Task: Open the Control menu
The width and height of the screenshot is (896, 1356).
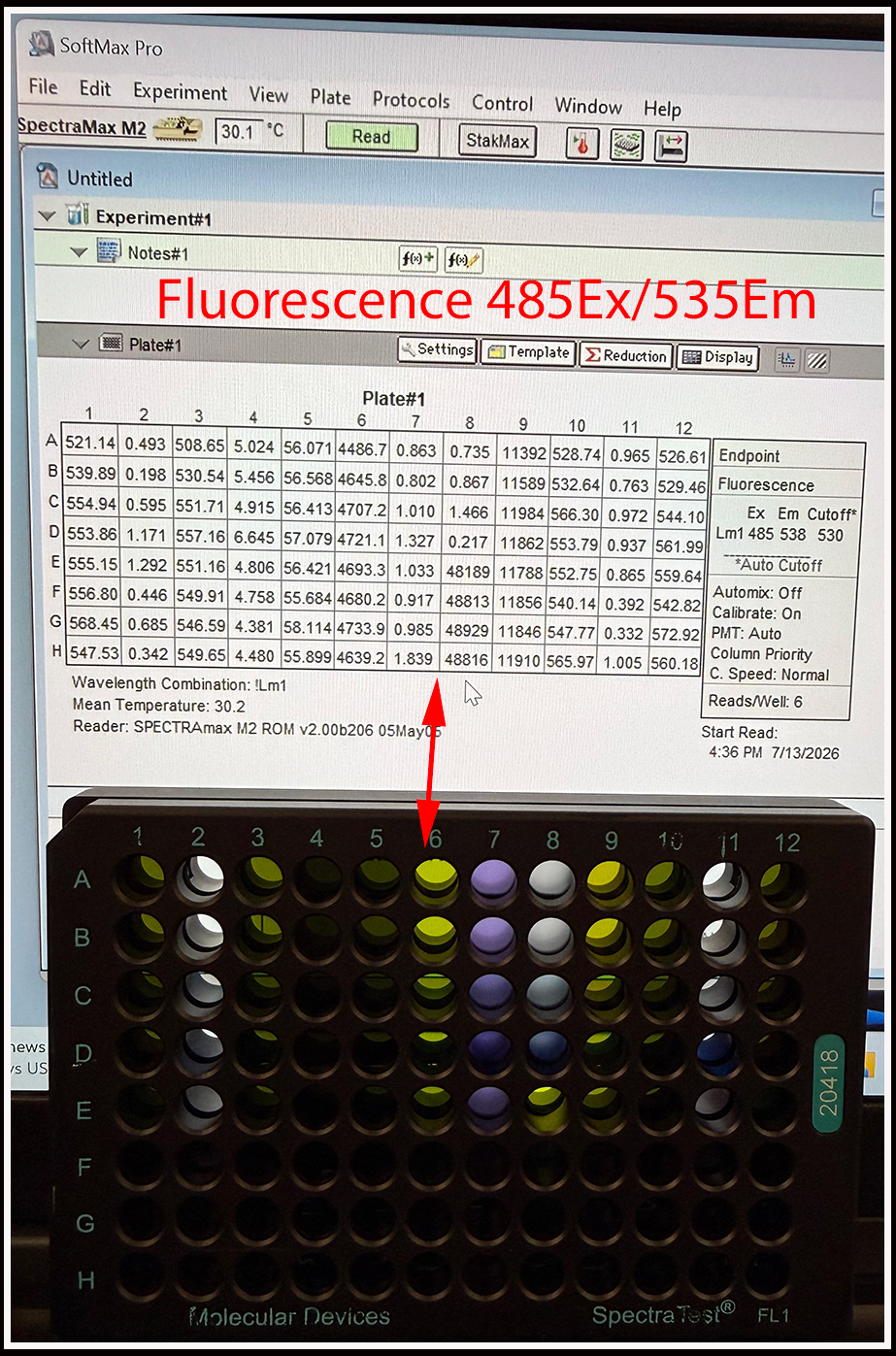Action: [x=503, y=103]
